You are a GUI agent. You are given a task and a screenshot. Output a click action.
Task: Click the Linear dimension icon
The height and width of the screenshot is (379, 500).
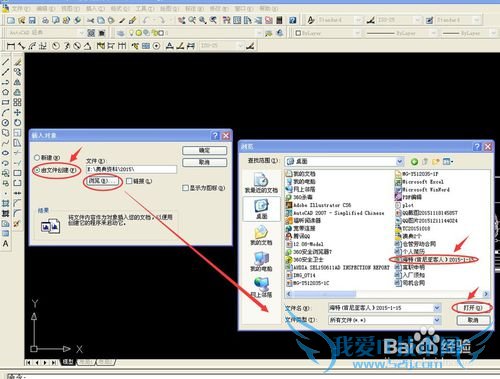(11, 46)
